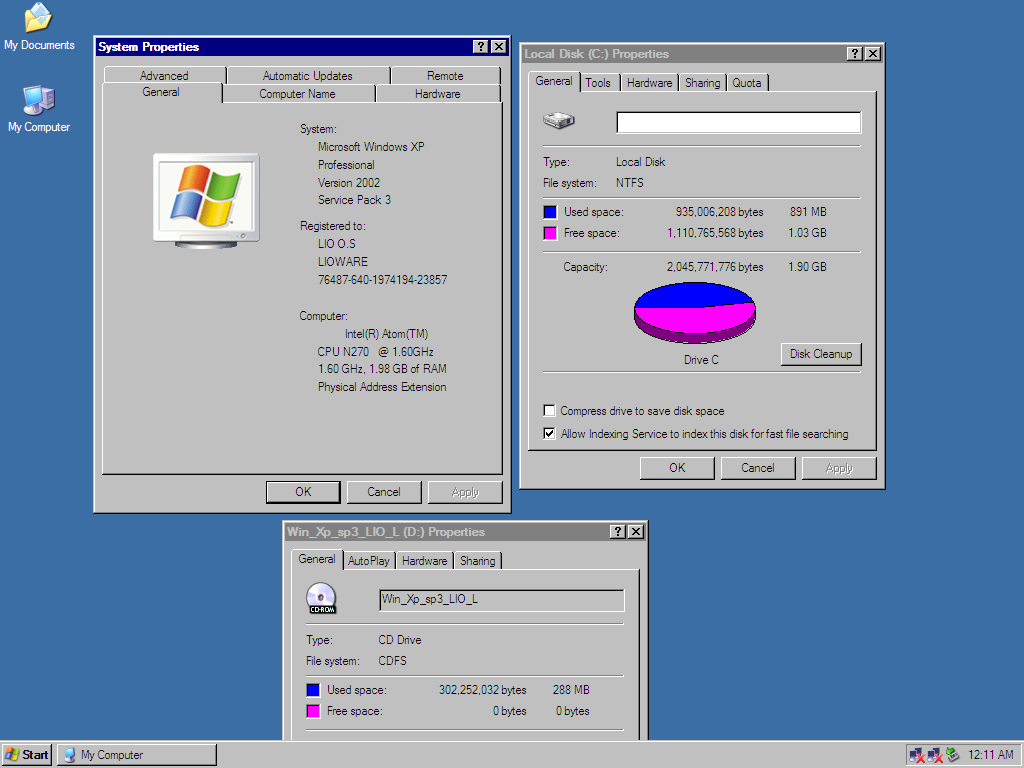The height and width of the screenshot is (768, 1024).
Task: Click the Windows XP logo monitor image
Action: click(206, 200)
